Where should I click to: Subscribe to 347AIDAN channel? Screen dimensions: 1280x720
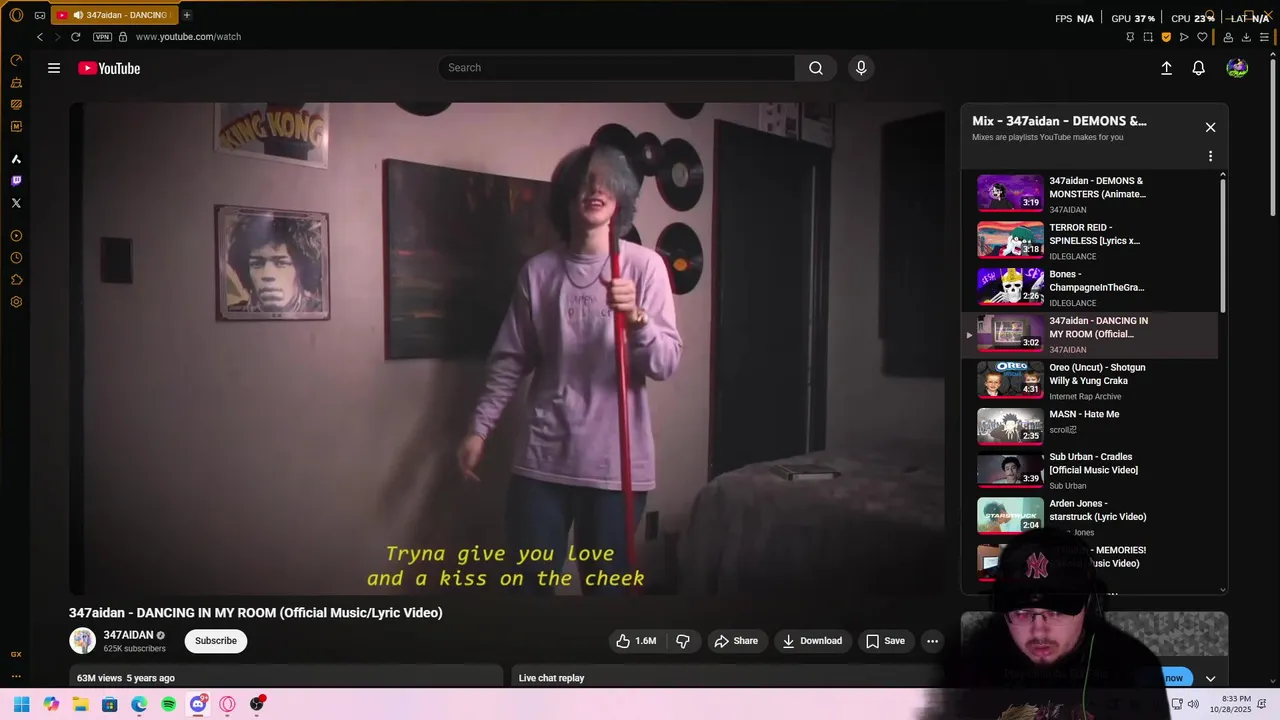pos(216,641)
